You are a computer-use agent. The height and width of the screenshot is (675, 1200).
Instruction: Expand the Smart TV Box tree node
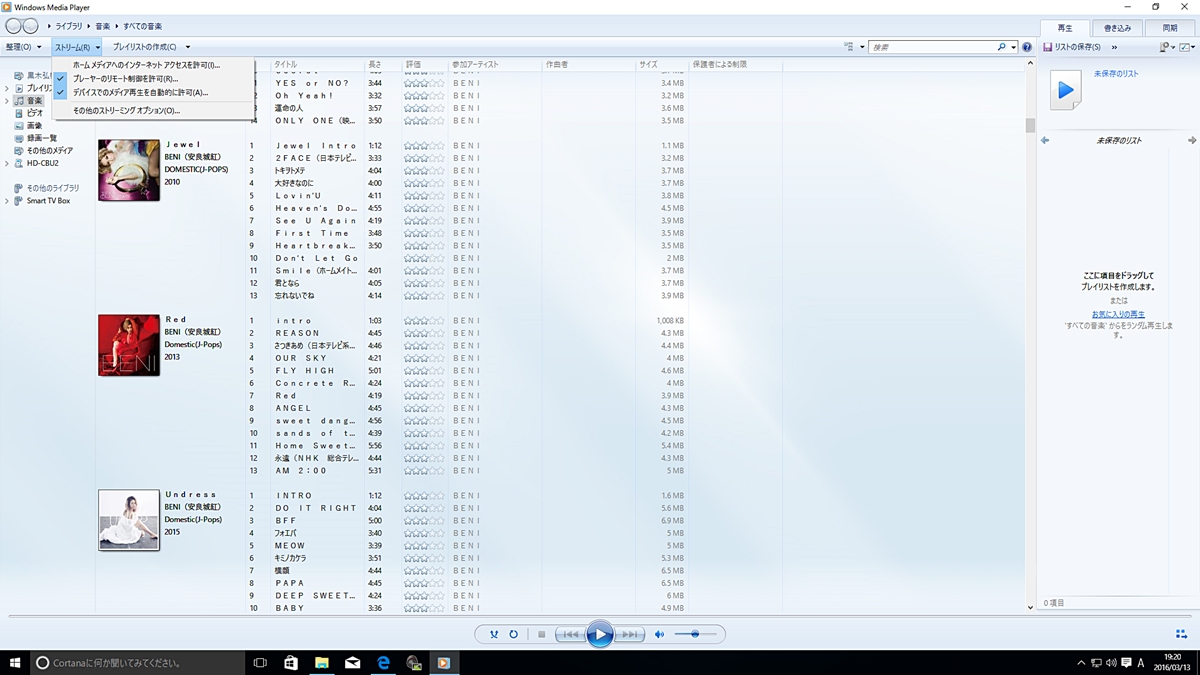coord(6,201)
